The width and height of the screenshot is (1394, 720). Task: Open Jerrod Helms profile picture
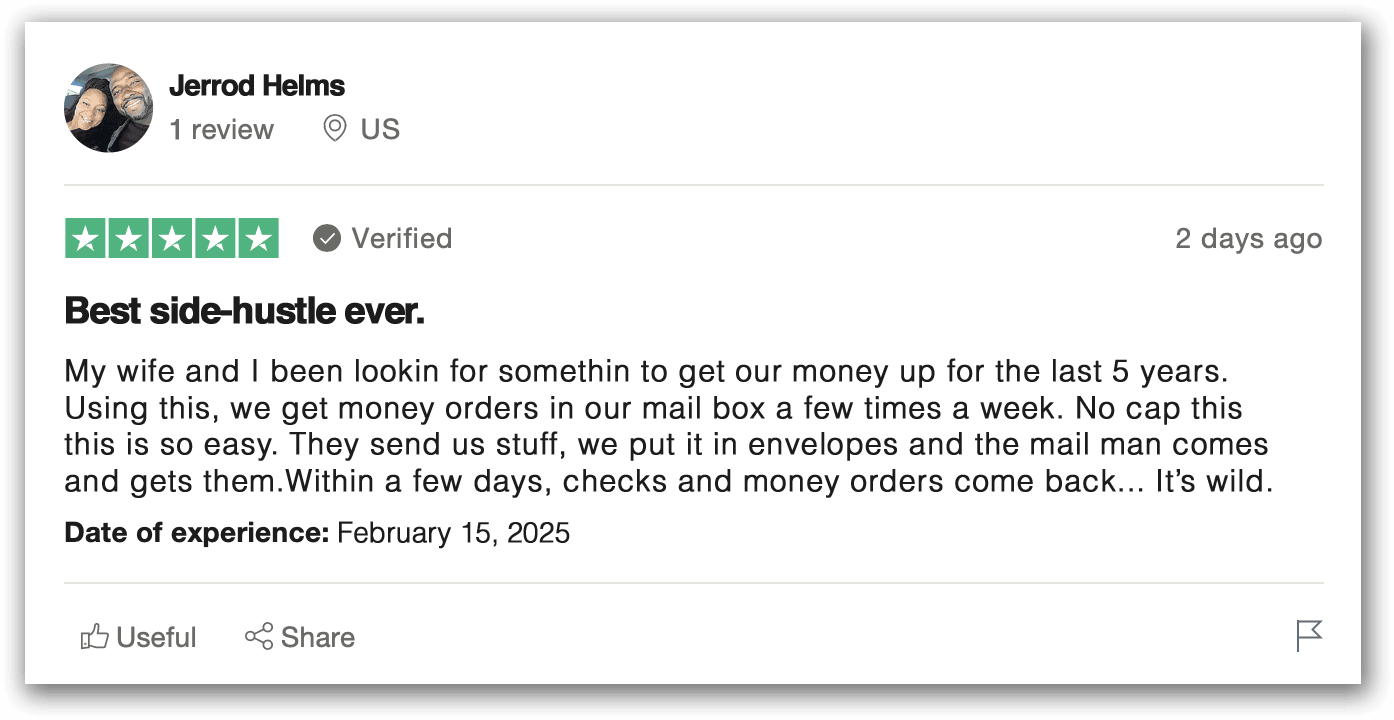(108, 108)
